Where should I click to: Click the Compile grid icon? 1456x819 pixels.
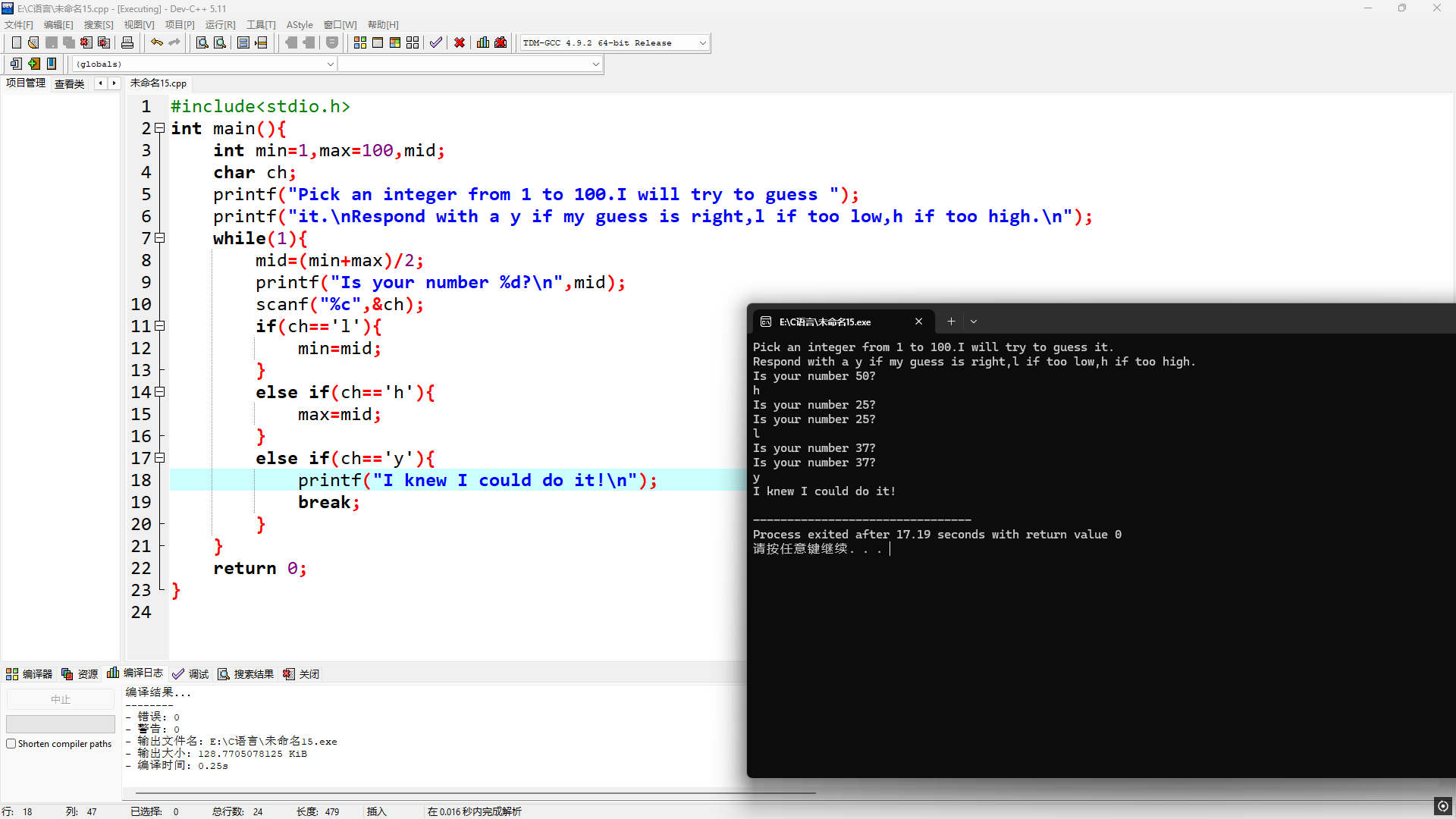point(360,43)
